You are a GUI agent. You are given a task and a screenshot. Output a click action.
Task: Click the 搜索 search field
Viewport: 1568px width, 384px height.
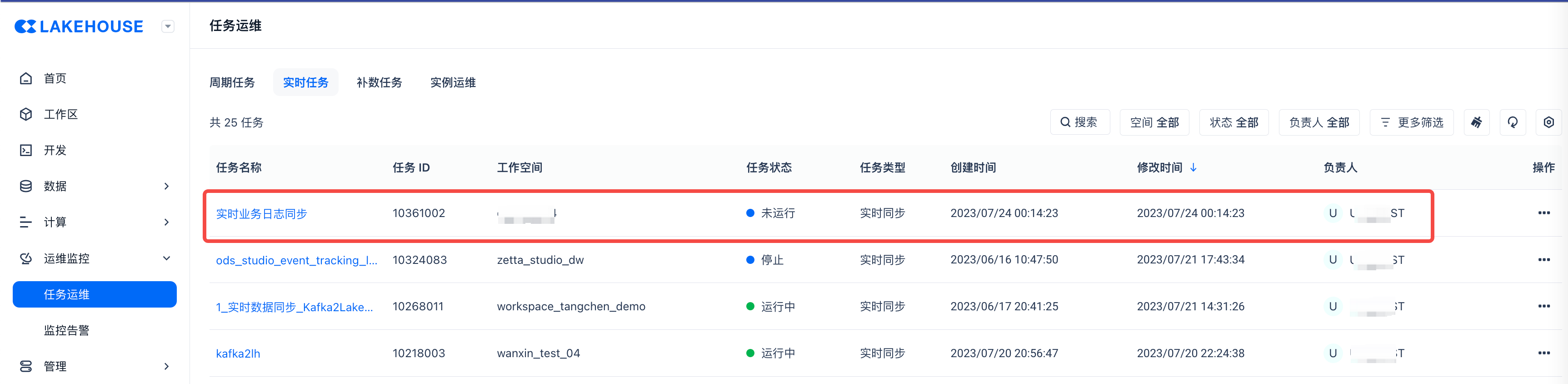1079,122
